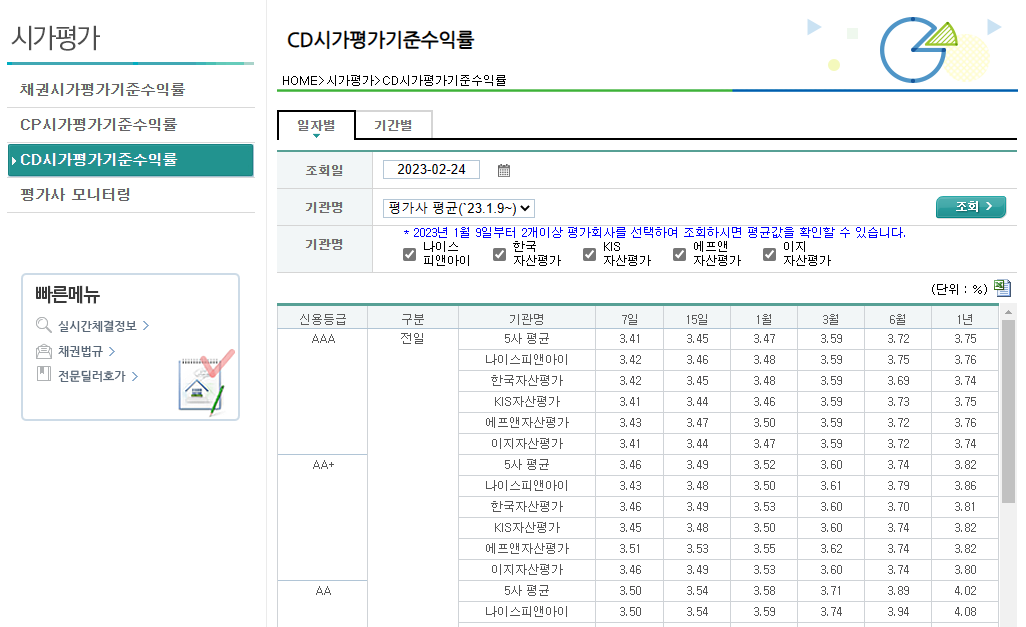Click the magnifier icon next to 실시간체결정보
This screenshot has width=1026, height=627.
coord(45,324)
